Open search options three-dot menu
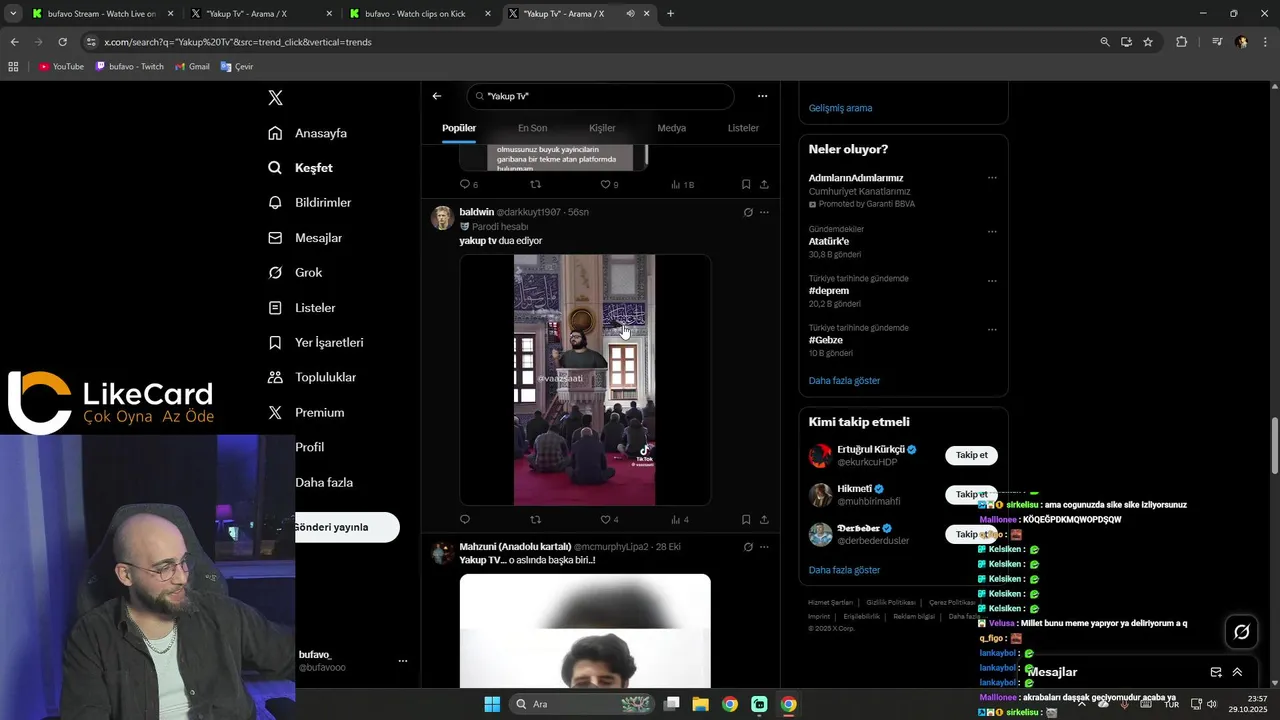Viewport: 1280px width, 720px height. click(x=762, y=96)
